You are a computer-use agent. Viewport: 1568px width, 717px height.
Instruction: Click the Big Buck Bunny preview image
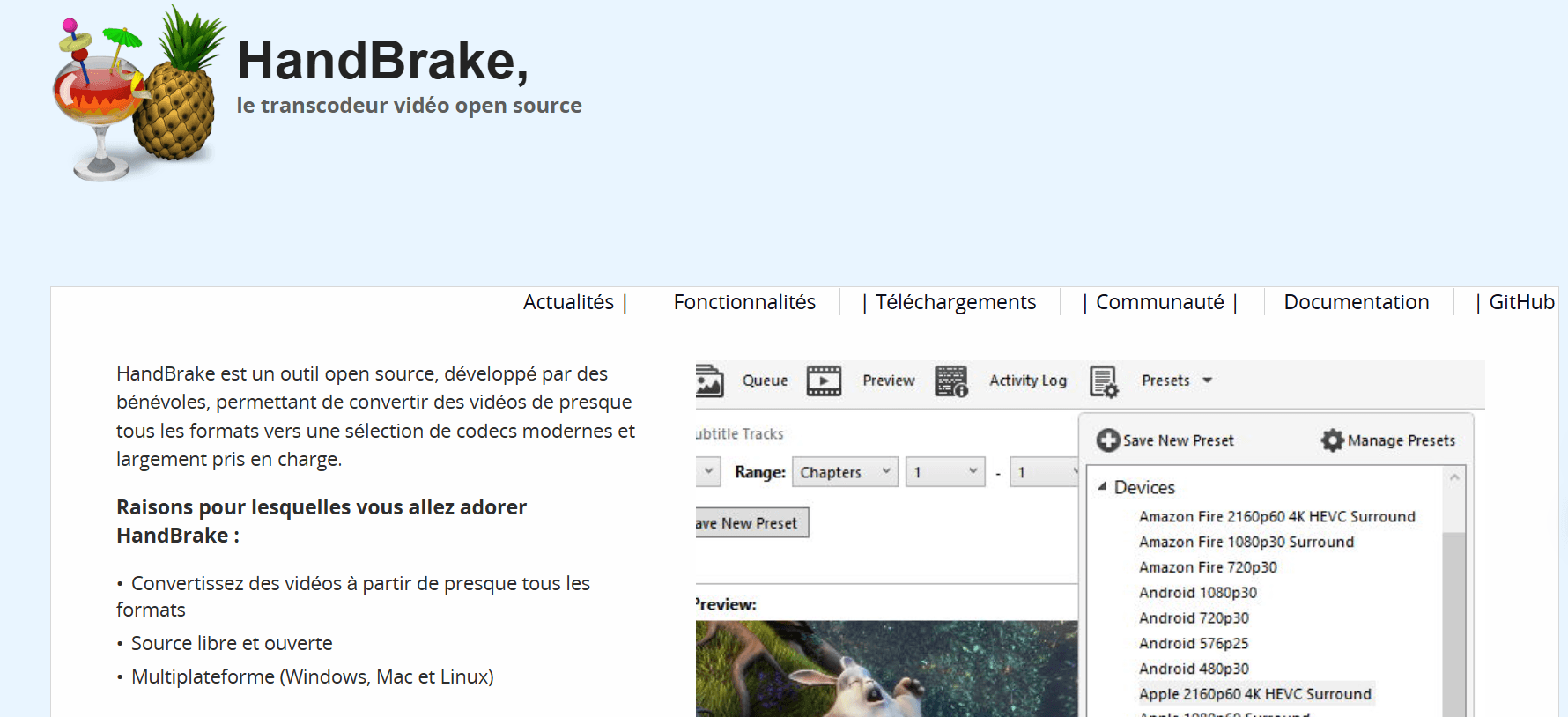[886, 669]
